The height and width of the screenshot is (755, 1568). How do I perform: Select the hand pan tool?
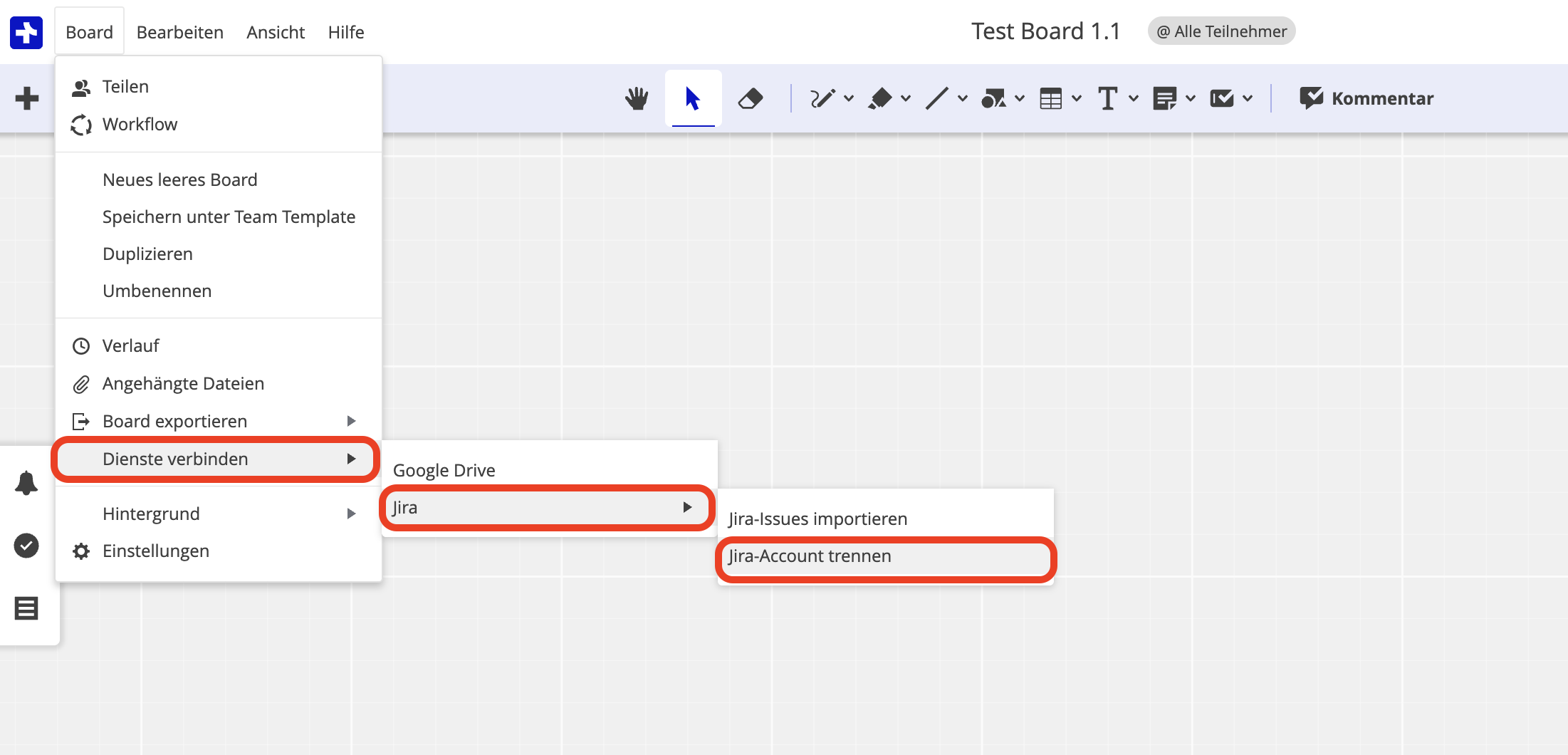tap(637, 98)
